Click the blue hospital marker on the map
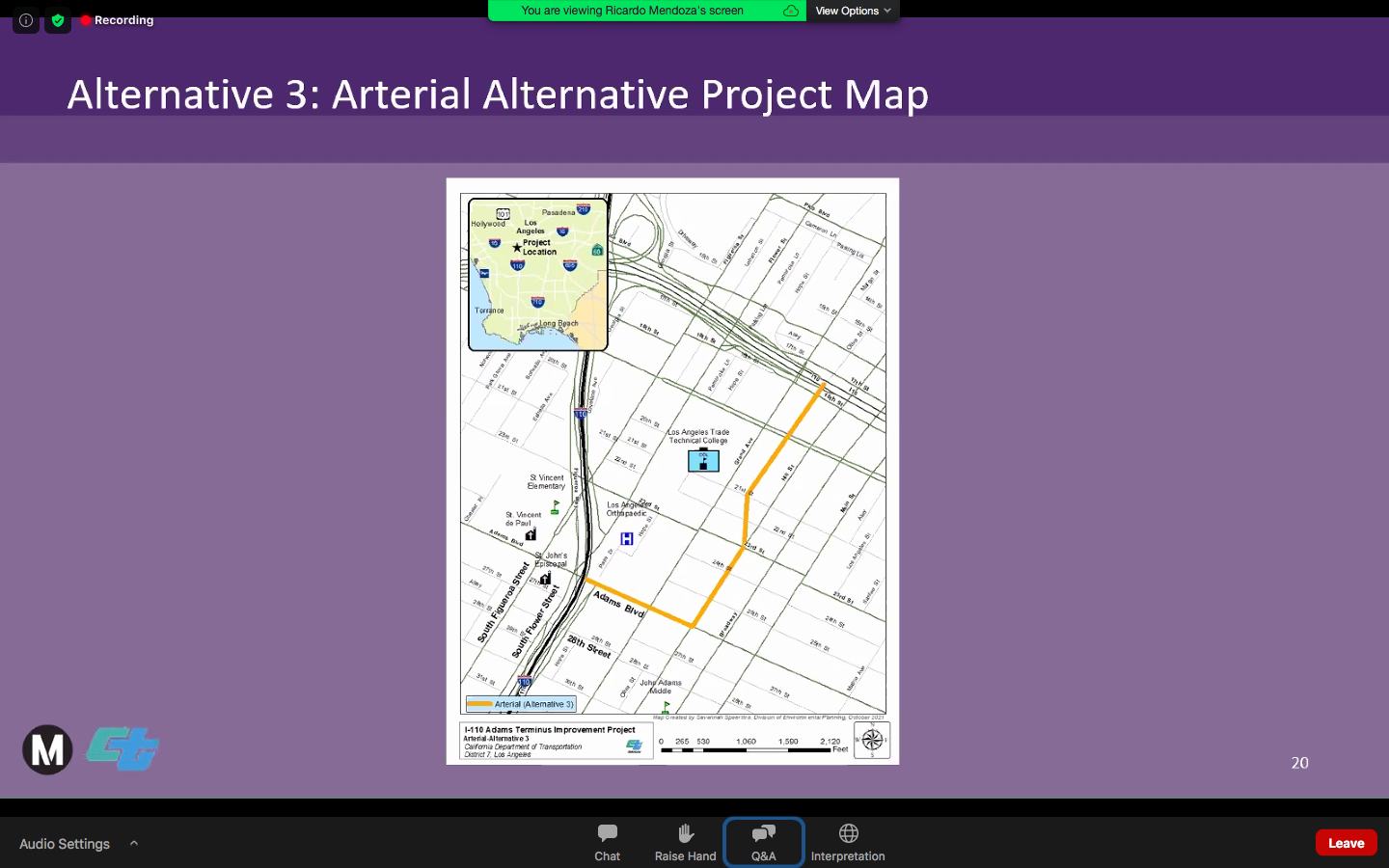The height and width of the screenshot is (868, 1389). [627, 538]
